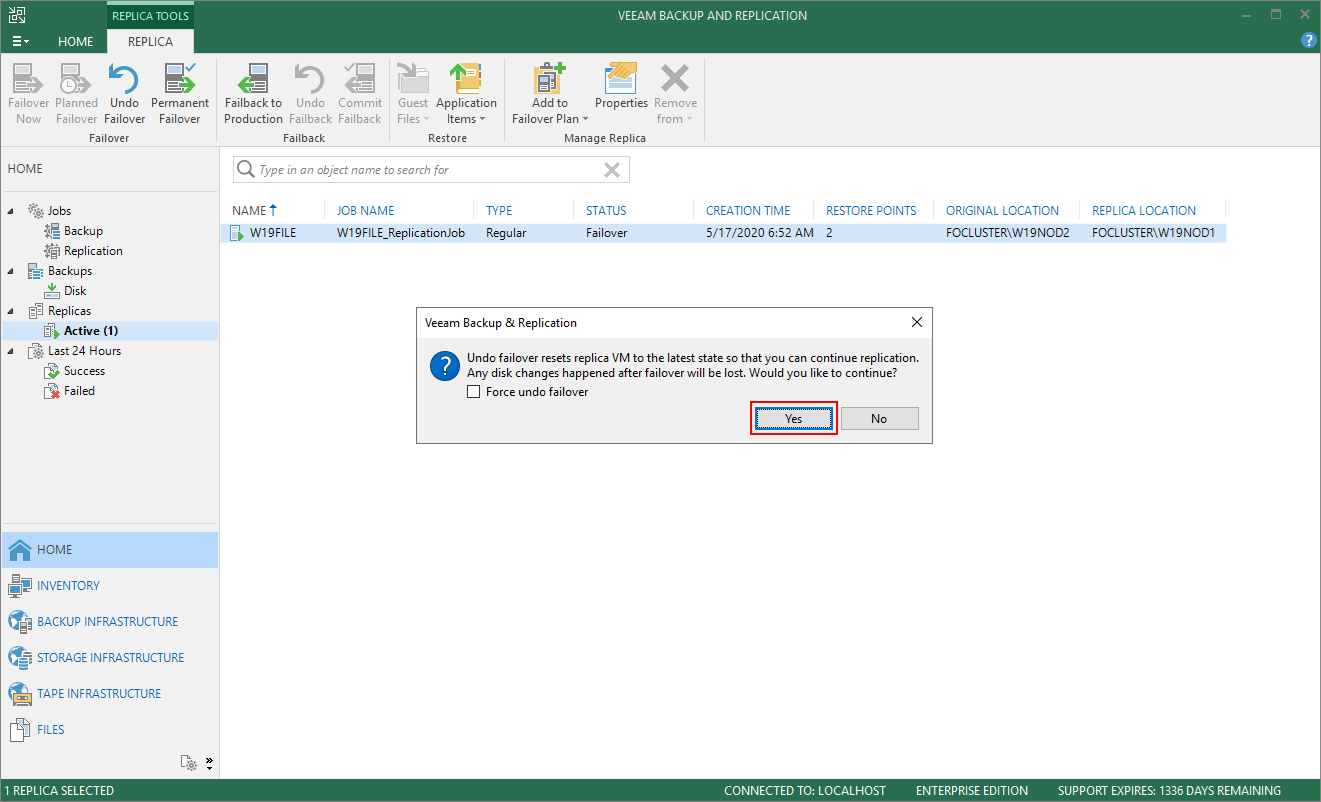Viewport: 1321px width, 802px height.
Task: Switch to the HOME ribbon tab
Action: point(76,42)
